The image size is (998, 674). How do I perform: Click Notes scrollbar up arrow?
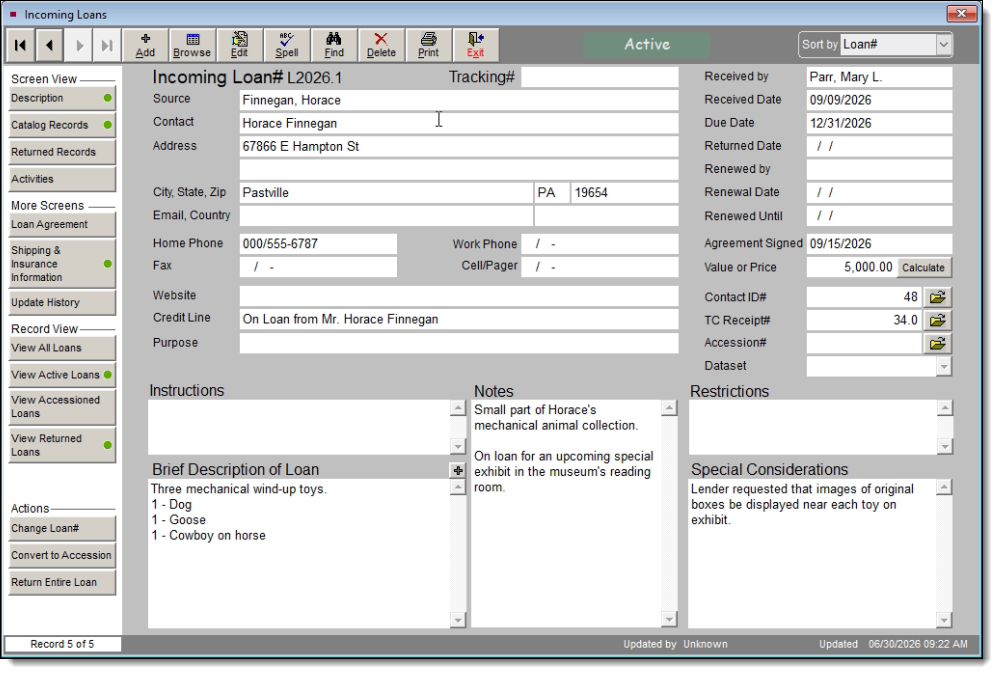(x=669, y=409)
